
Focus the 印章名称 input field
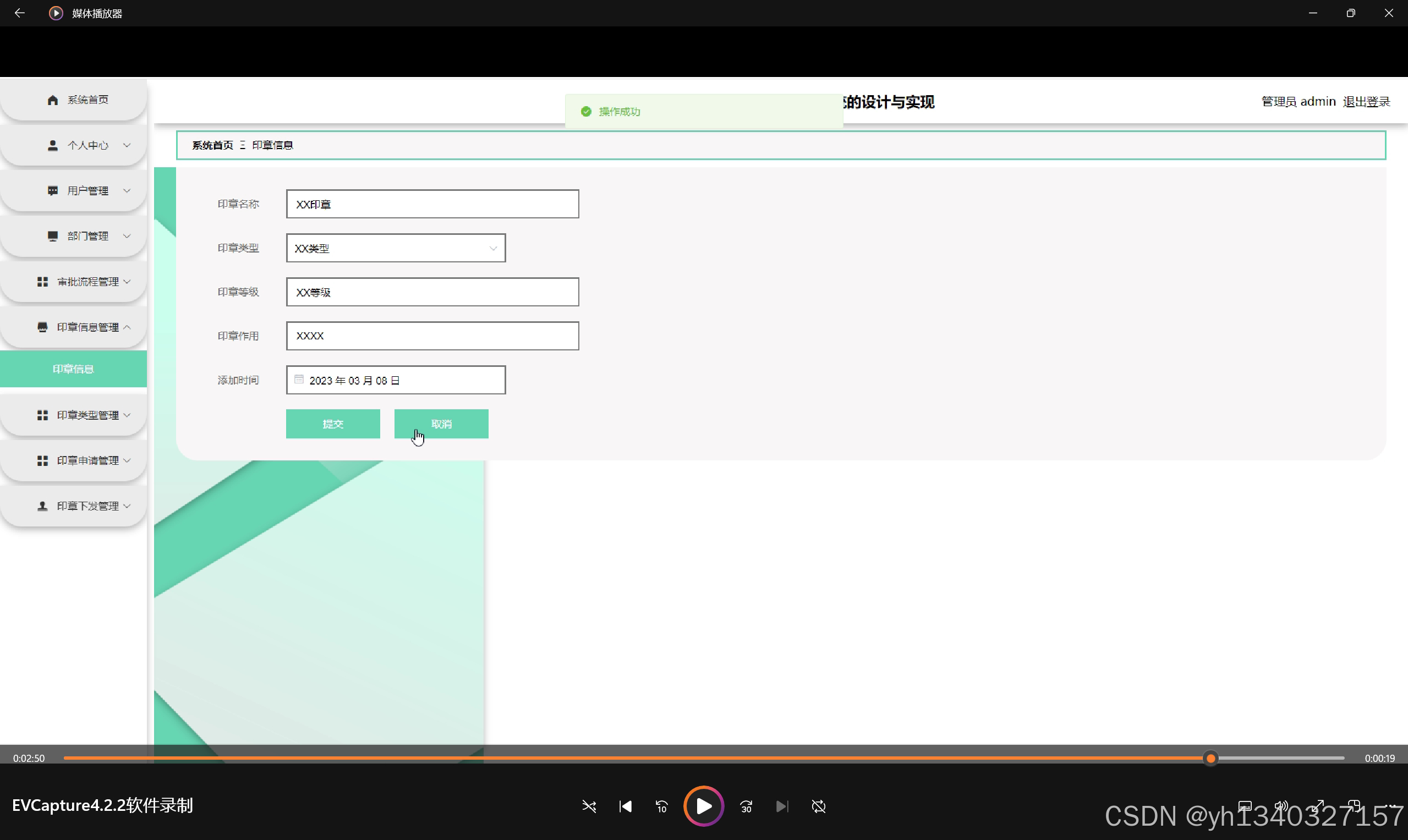click(x=432, y=204)
